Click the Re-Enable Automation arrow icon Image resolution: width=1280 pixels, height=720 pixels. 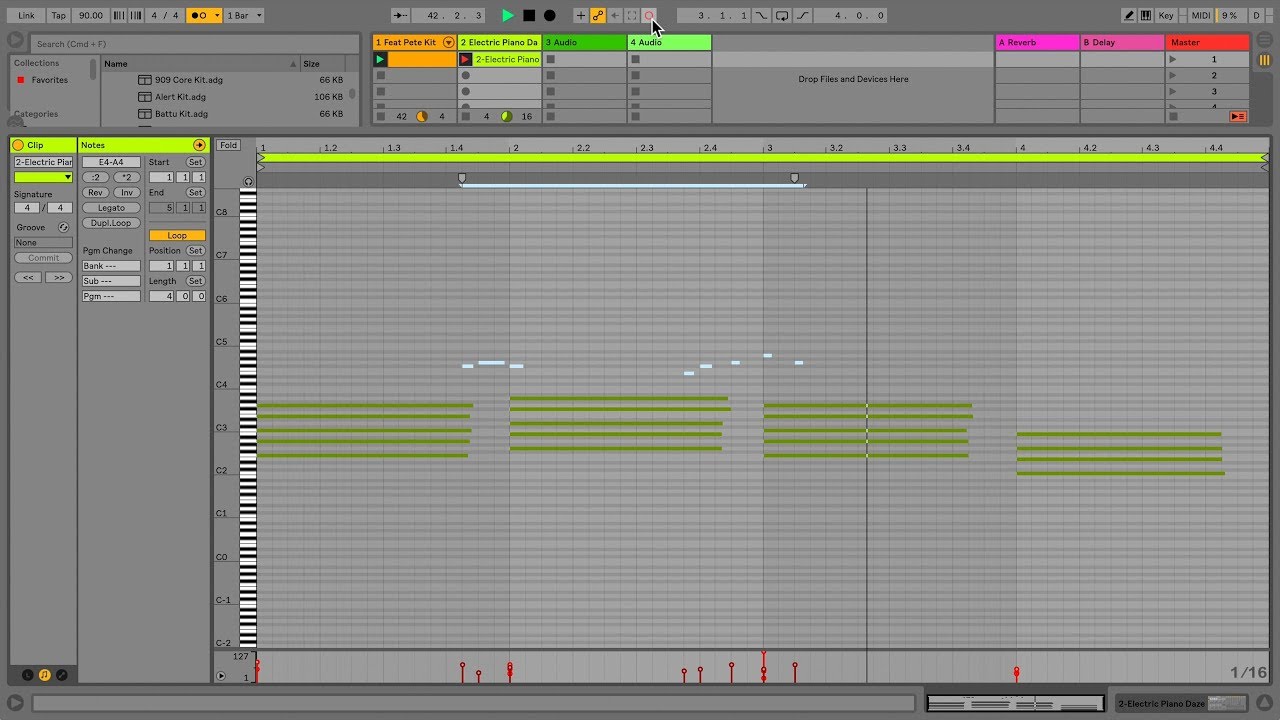615,16
